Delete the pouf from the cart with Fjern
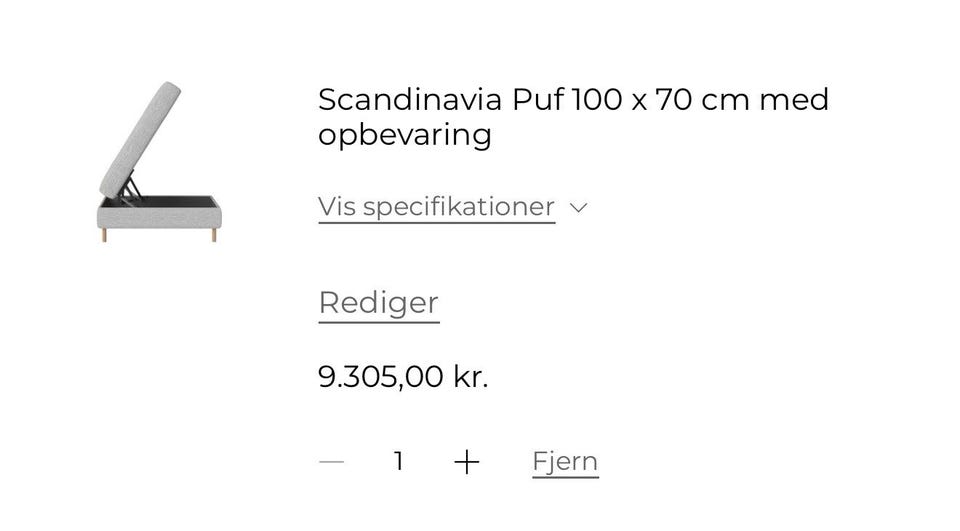 pos(565,461)
